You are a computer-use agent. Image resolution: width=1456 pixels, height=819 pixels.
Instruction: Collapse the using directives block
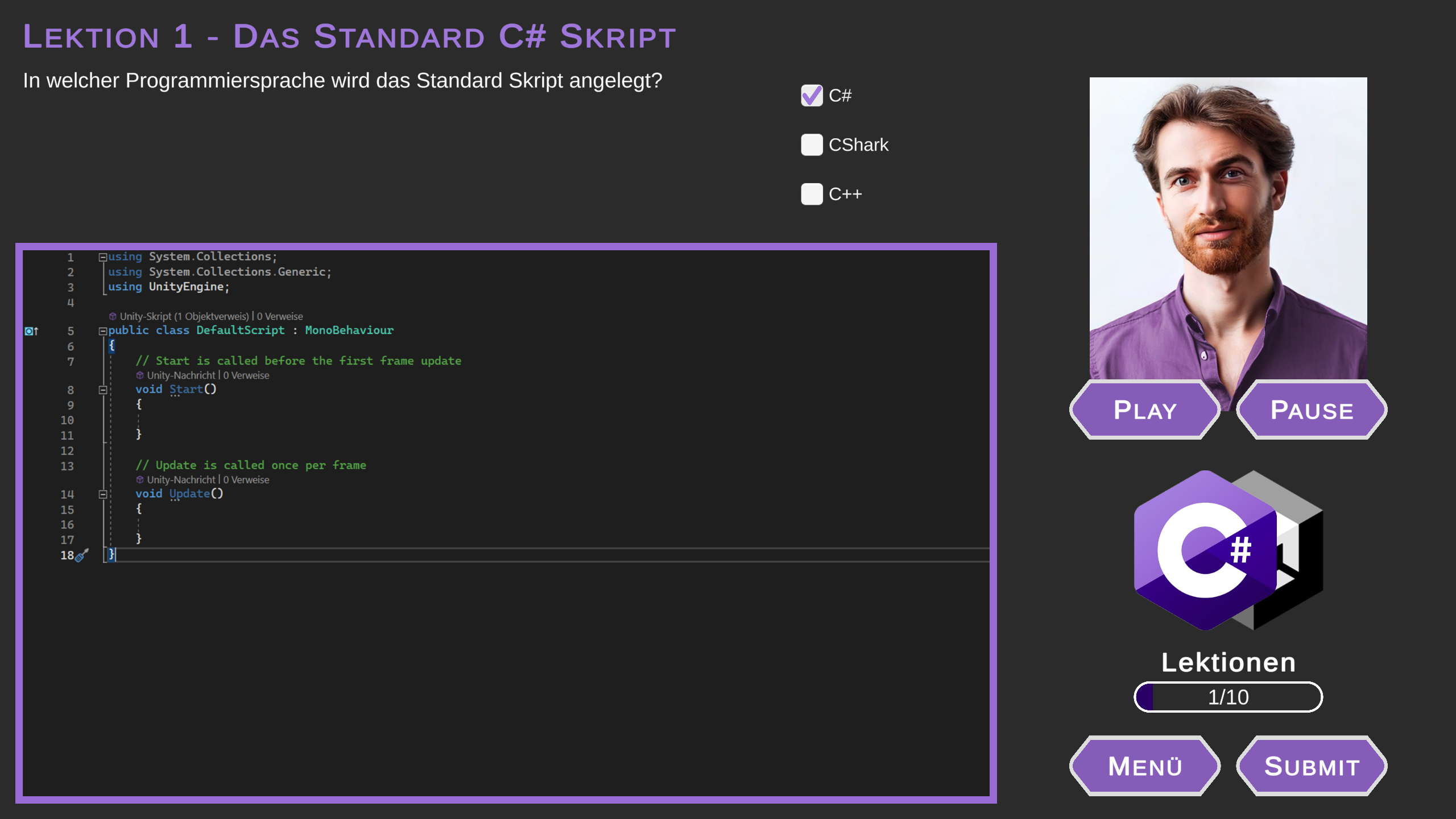click(x=103, y=257)
